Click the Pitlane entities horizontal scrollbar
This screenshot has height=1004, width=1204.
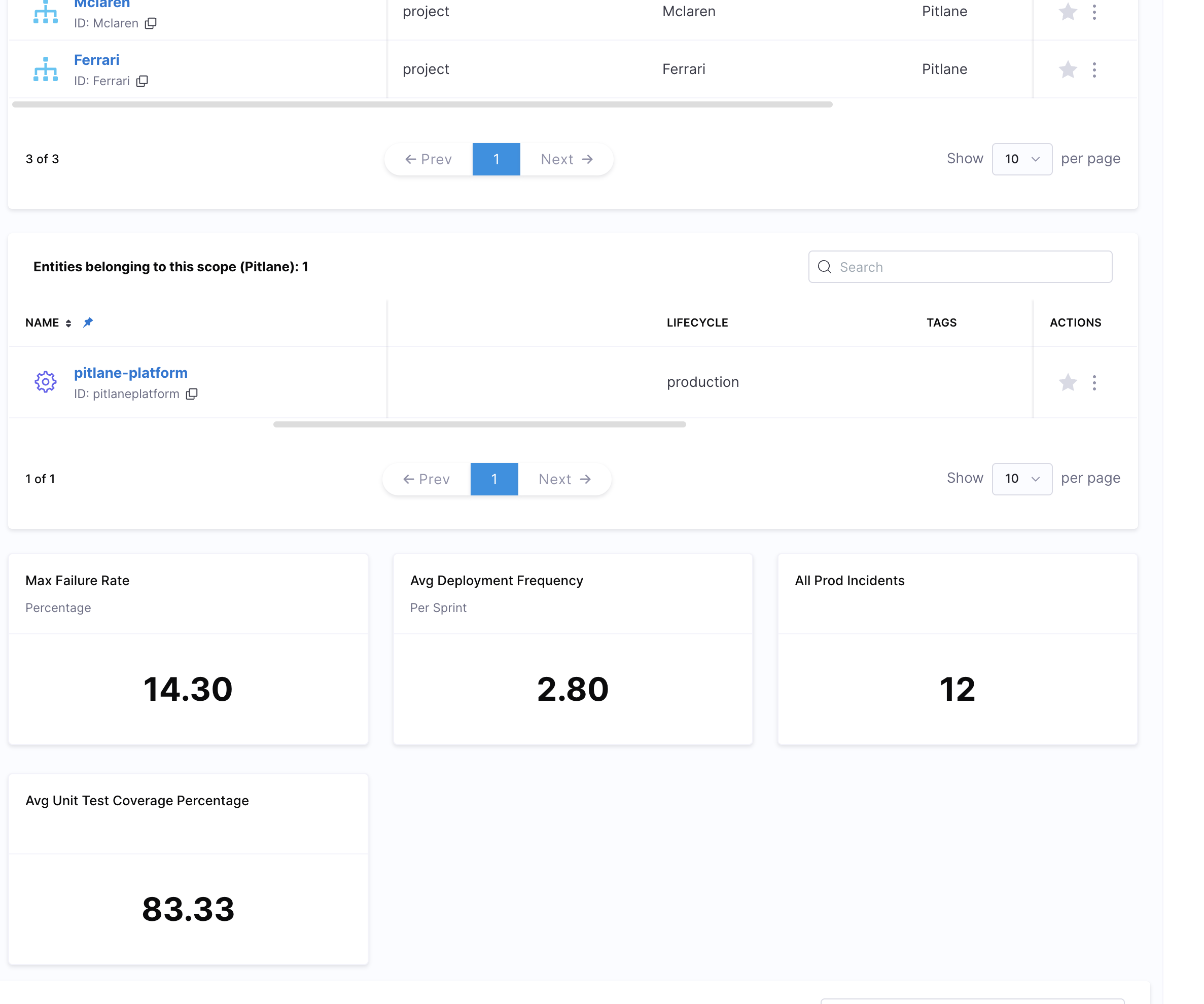point(479,425)
